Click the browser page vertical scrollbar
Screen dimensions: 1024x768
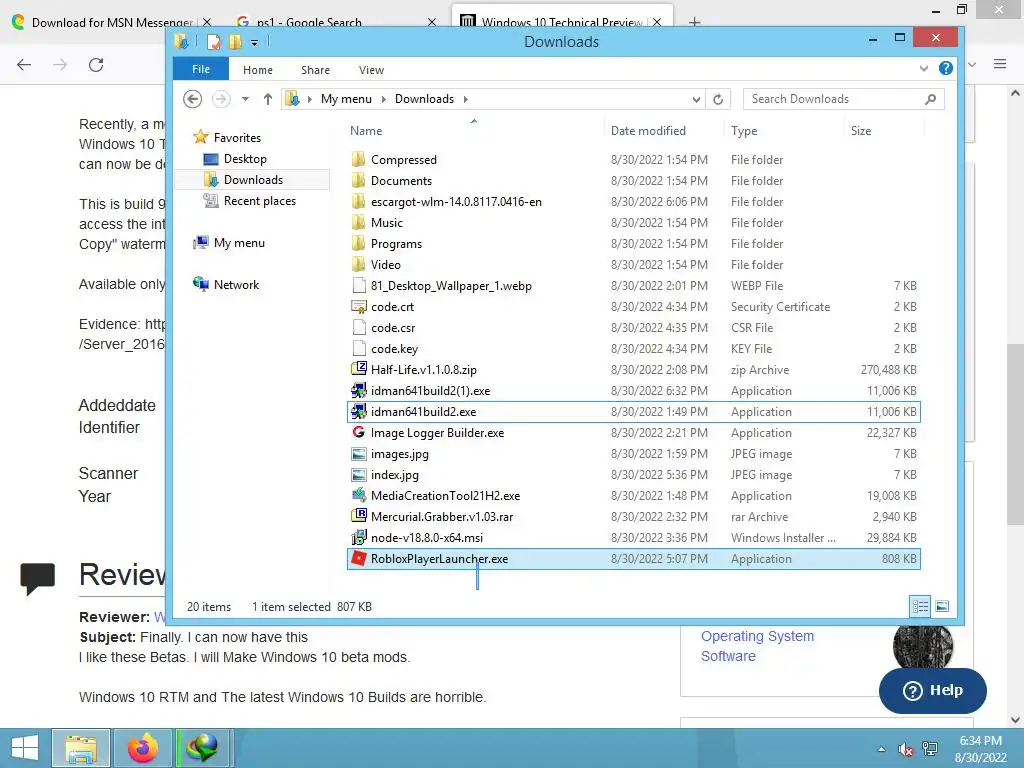(x=1015, y=432)
